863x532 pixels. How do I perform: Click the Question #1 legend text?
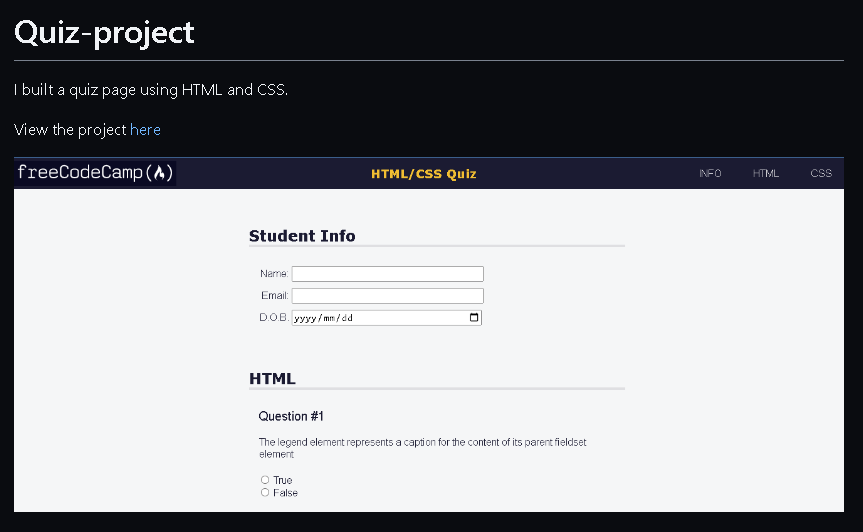pyautogui.click(x=291, y=416)
